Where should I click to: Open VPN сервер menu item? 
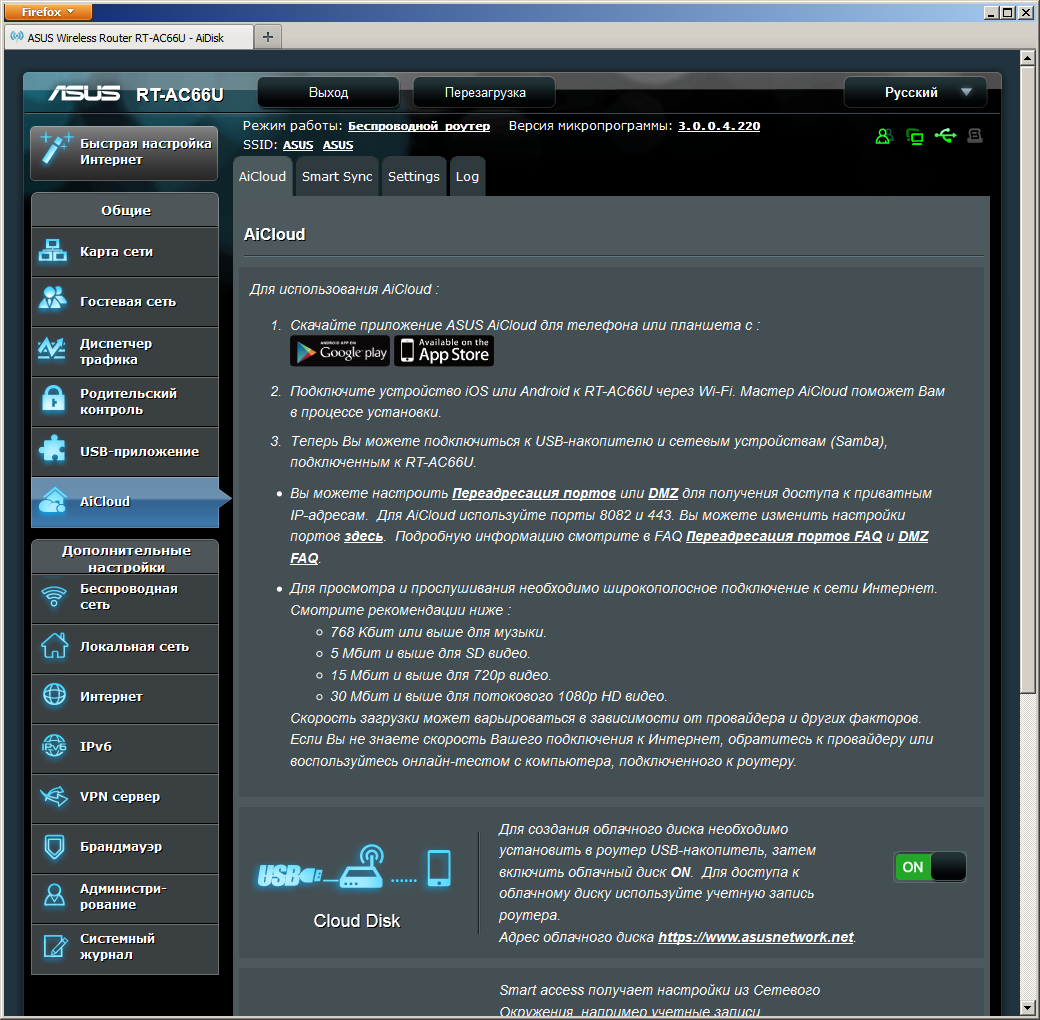coord(125,797)
